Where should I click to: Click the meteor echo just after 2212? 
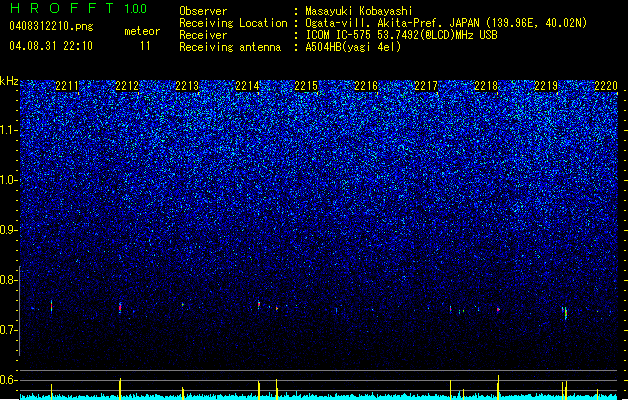tap(120, 308)
